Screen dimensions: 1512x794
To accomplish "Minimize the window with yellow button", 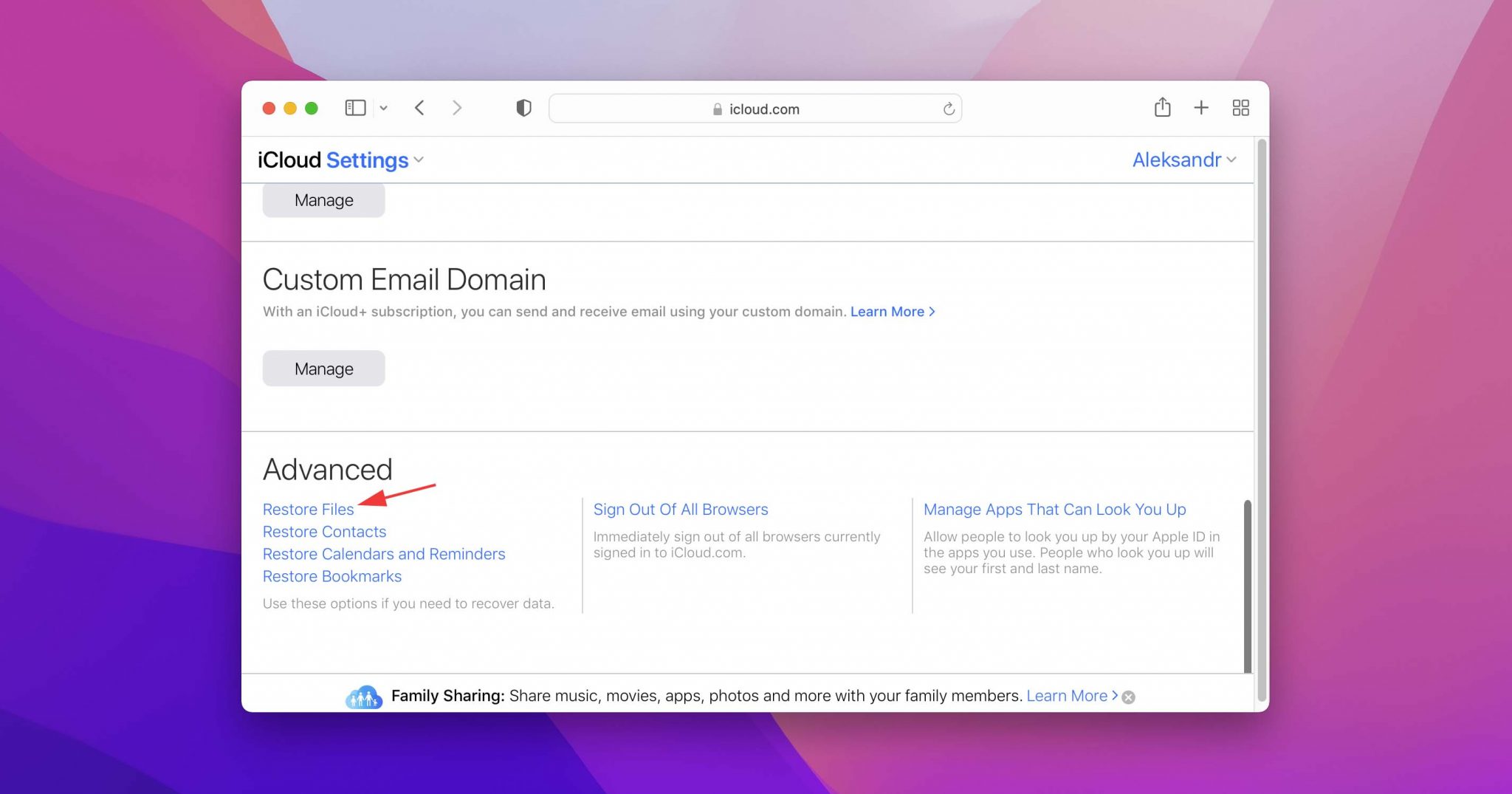I will [x=290, y=109].
